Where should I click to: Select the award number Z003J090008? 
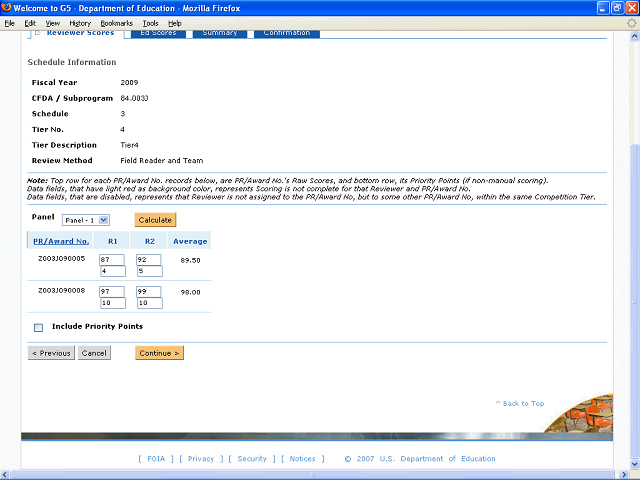tap(62, 290)
